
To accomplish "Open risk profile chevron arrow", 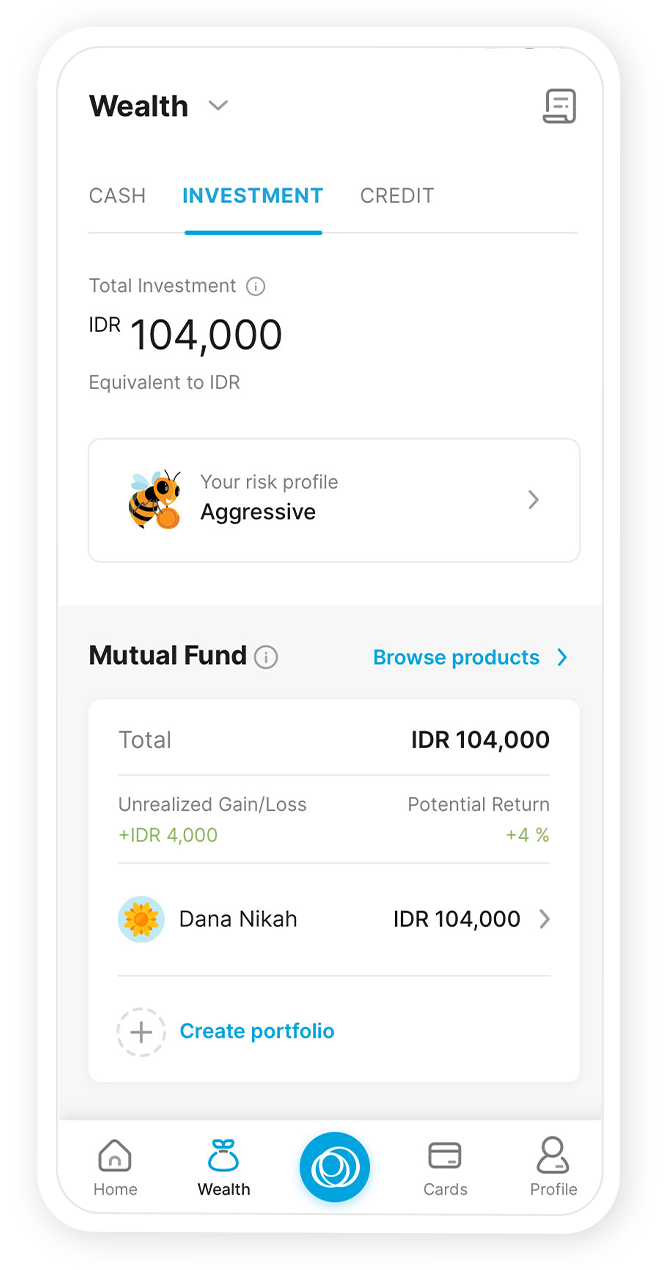I will click(534, 500).
